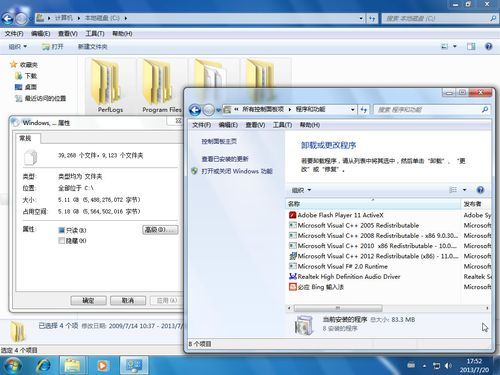The image size is (500, 375).
Task: Click search box in C drive Explorer
Action: pos(440,18)
